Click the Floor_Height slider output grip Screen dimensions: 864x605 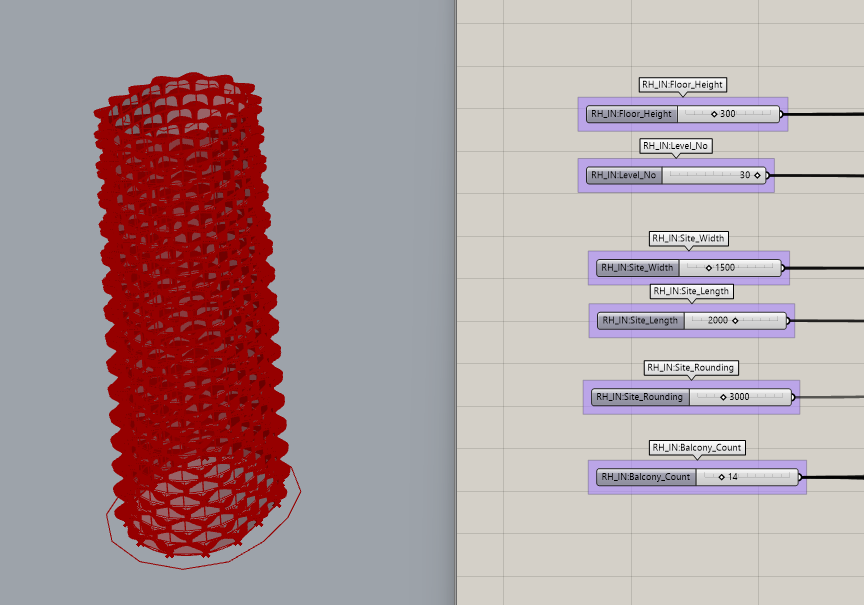coord(781,114)
